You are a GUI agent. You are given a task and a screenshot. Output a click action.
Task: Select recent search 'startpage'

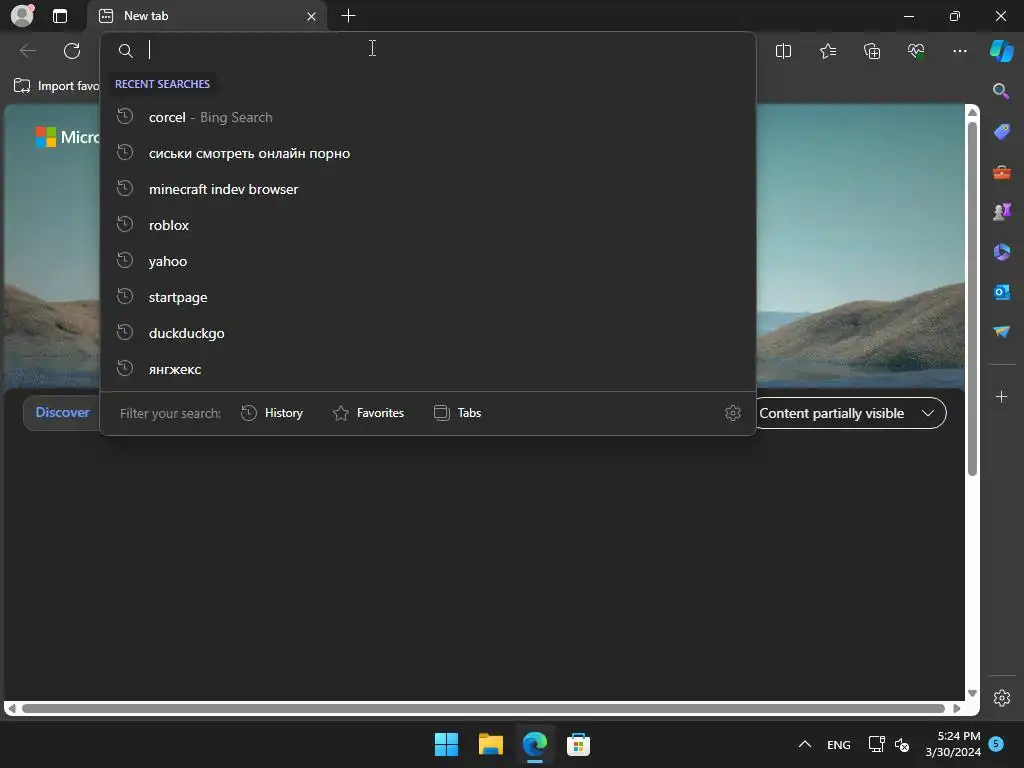click(428, 297)
